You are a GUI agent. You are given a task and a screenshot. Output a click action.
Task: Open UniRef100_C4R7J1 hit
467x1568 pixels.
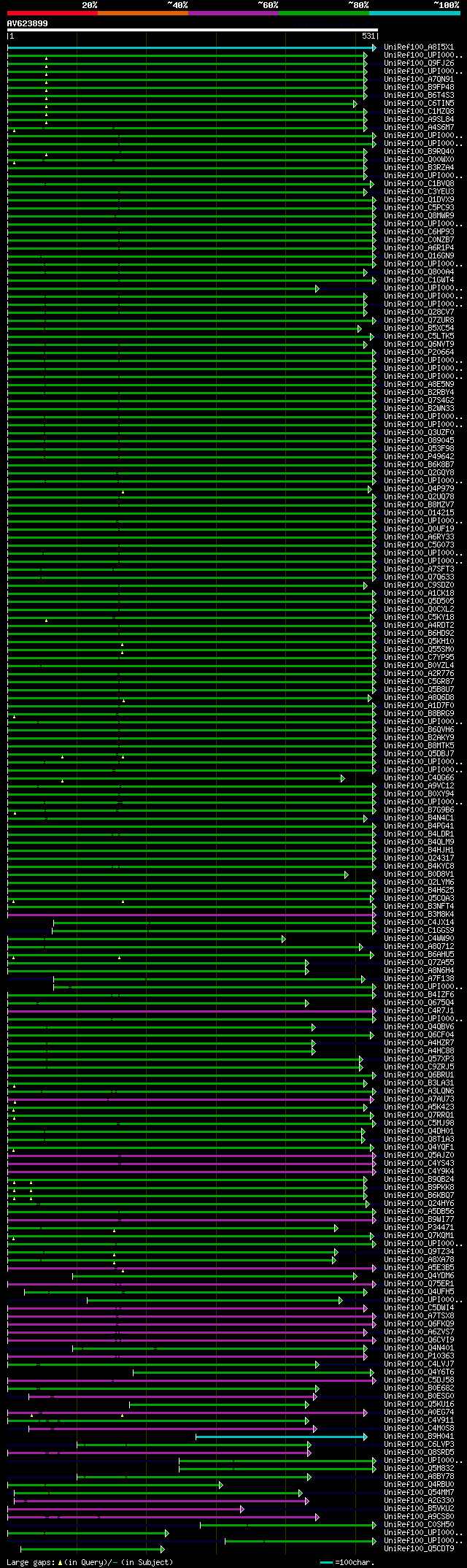point(419,1011)
